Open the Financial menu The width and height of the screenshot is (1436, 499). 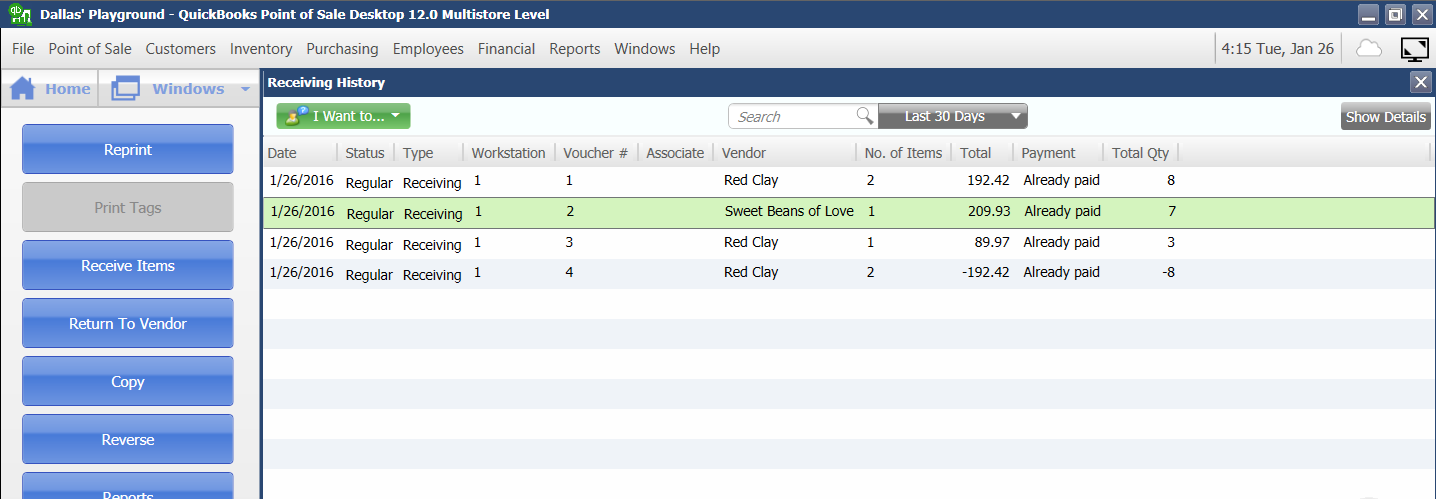[x=506, y=49]
